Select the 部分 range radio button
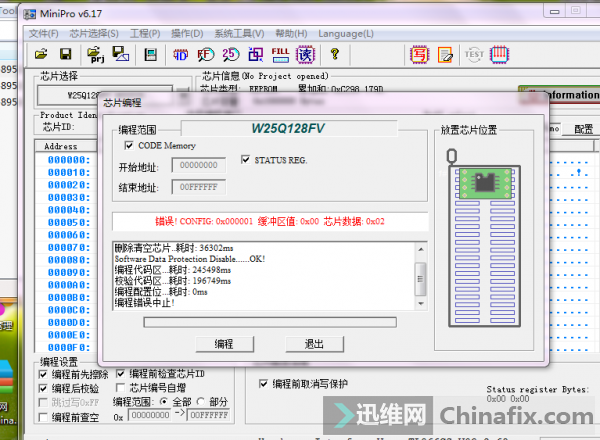600x440 pixels. pyautogui.click(x=201, y=401)
